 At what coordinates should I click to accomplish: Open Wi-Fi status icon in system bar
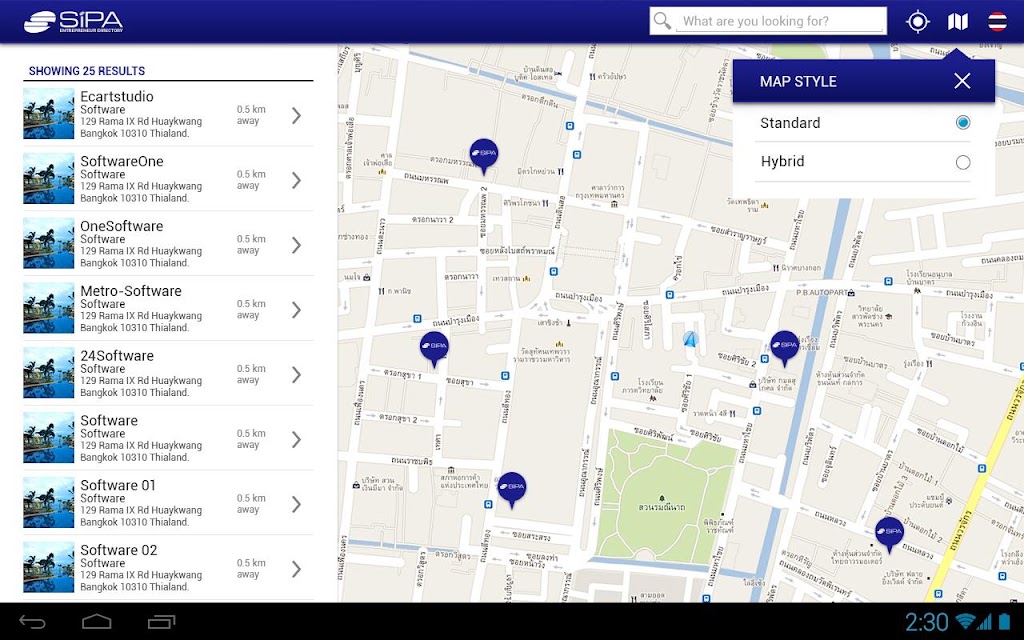tap(965, 622)
